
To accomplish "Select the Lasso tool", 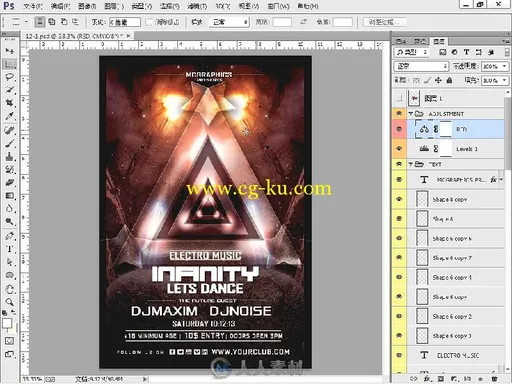I will 9,77.
